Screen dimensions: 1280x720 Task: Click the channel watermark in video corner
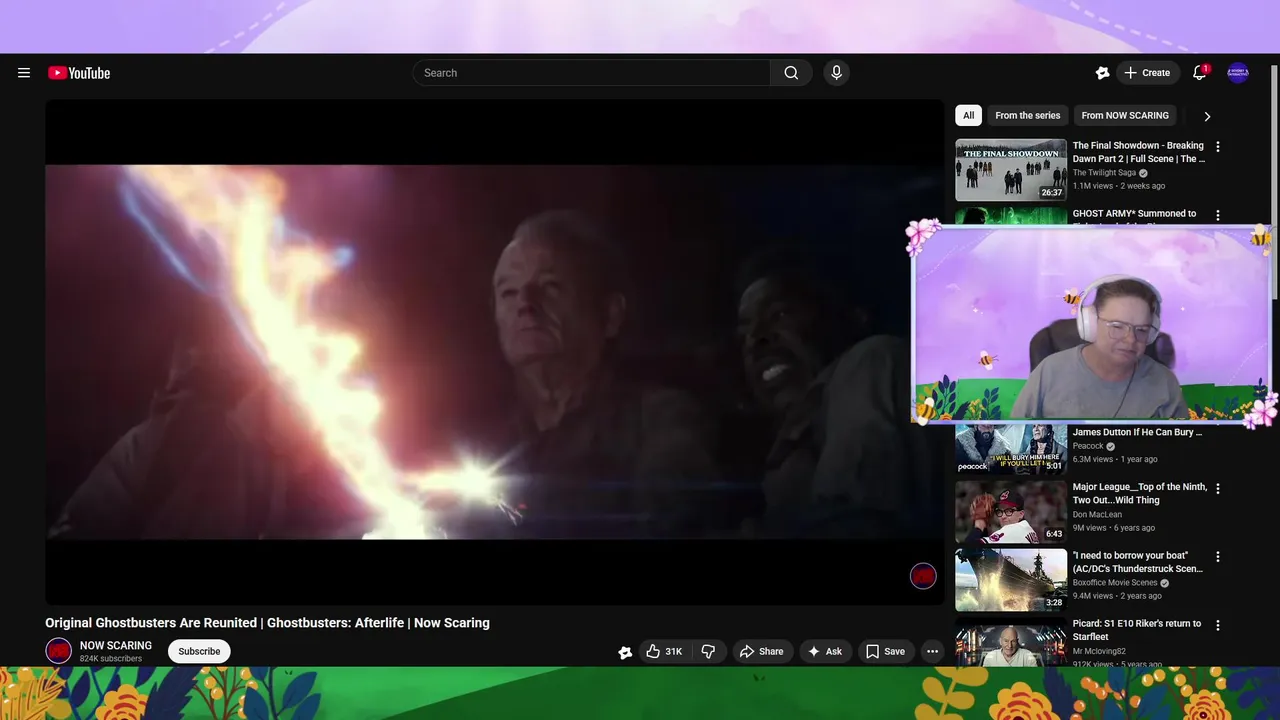(923, 576)
